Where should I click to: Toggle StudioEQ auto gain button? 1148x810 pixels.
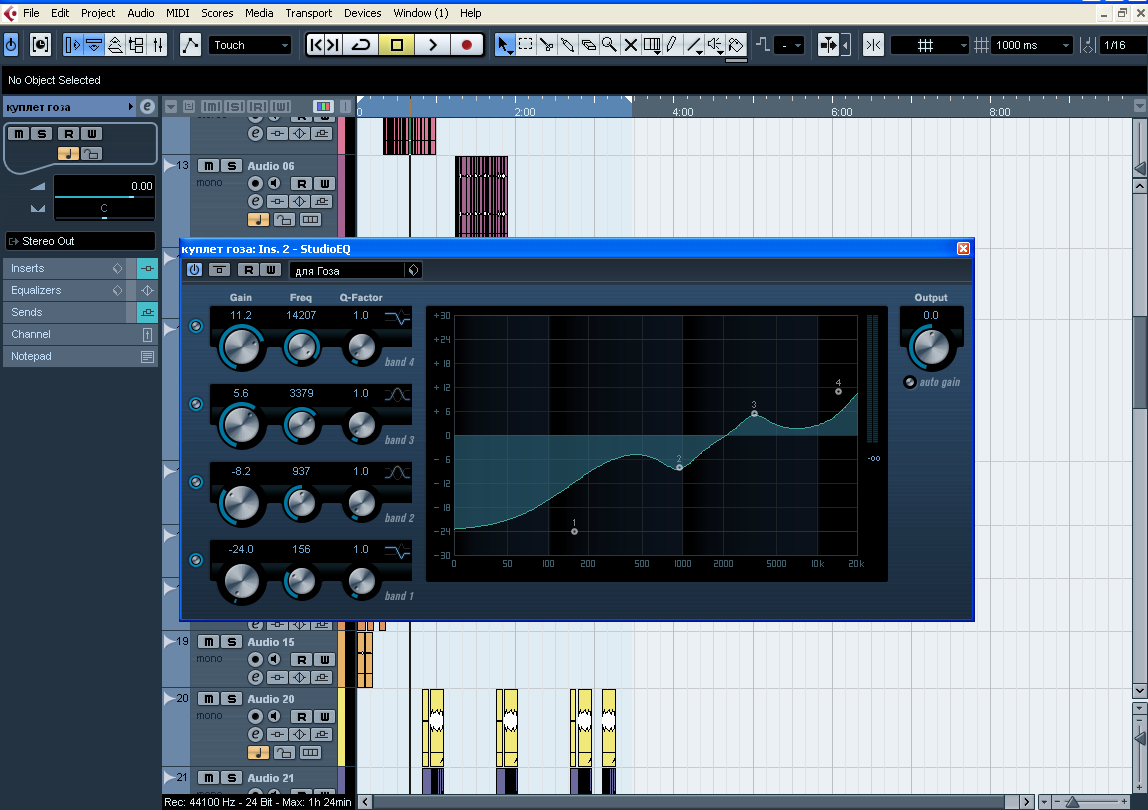point(909,382)
